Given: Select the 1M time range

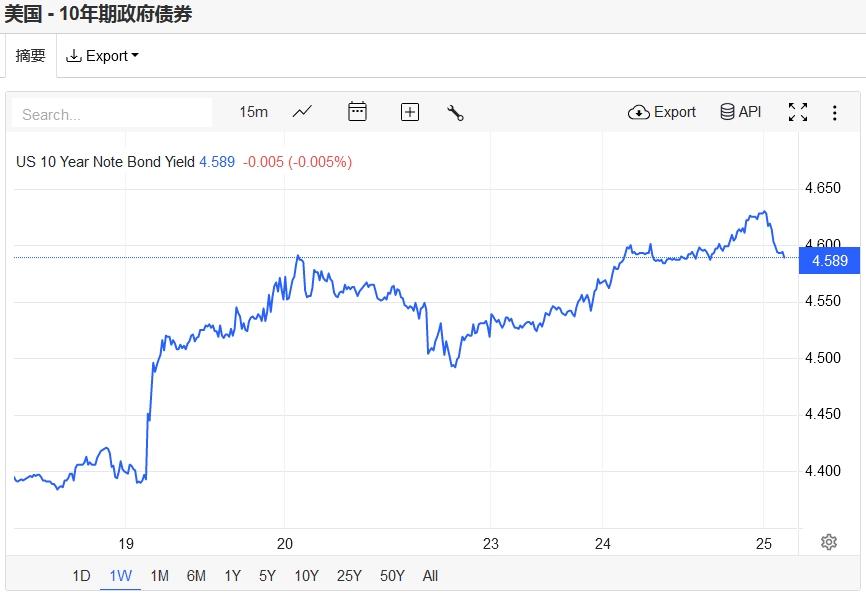Looking at the screenshot, I should [x=160, y=576].
